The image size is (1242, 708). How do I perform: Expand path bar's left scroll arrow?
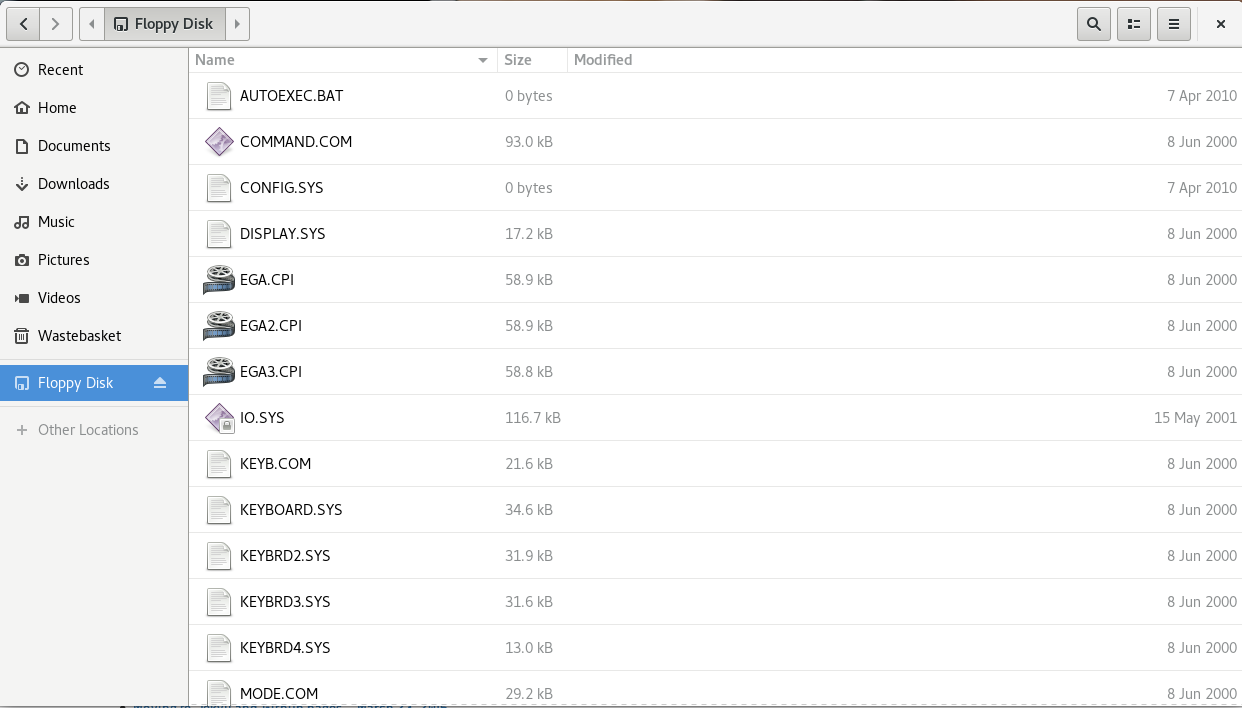91,24
